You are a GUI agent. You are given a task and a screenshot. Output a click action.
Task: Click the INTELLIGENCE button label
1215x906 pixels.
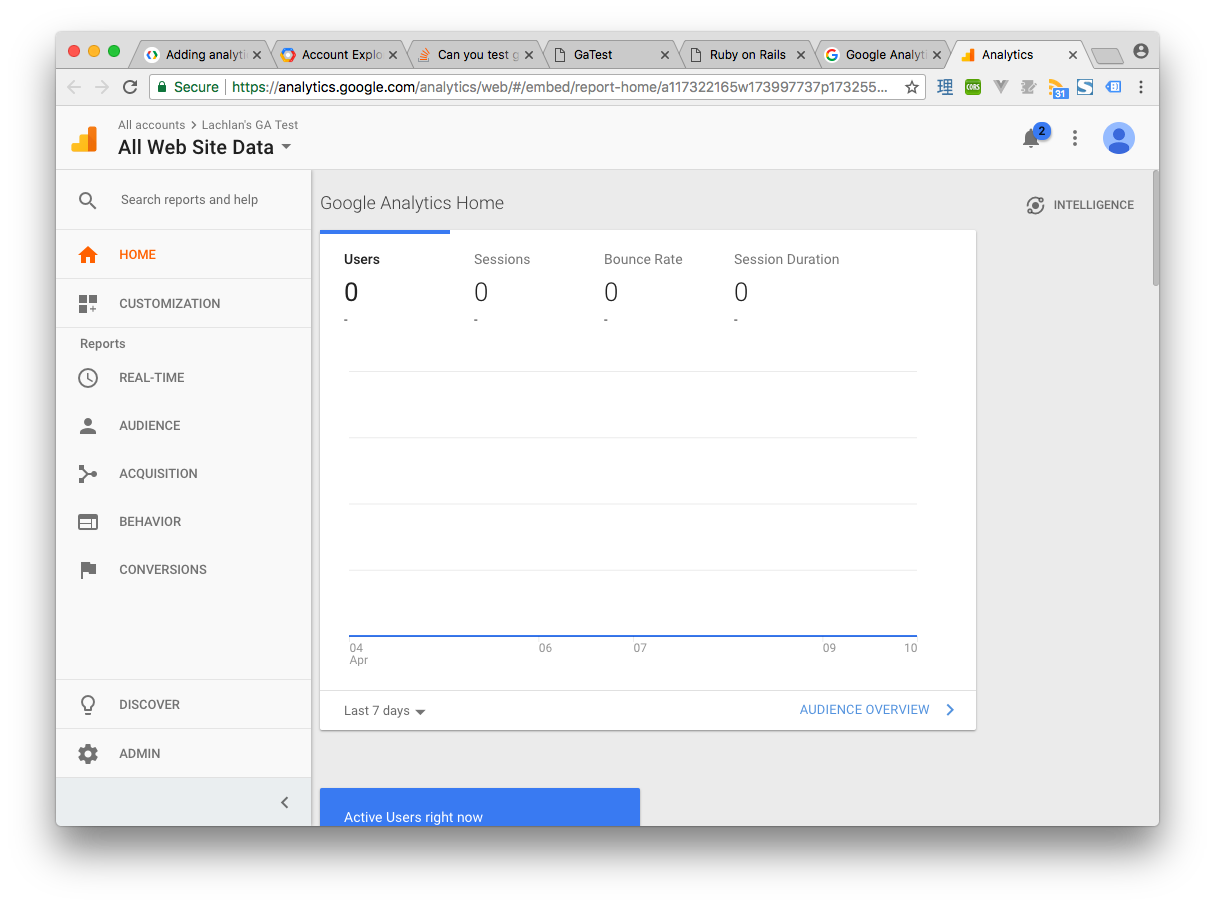tap(1093, 205)
